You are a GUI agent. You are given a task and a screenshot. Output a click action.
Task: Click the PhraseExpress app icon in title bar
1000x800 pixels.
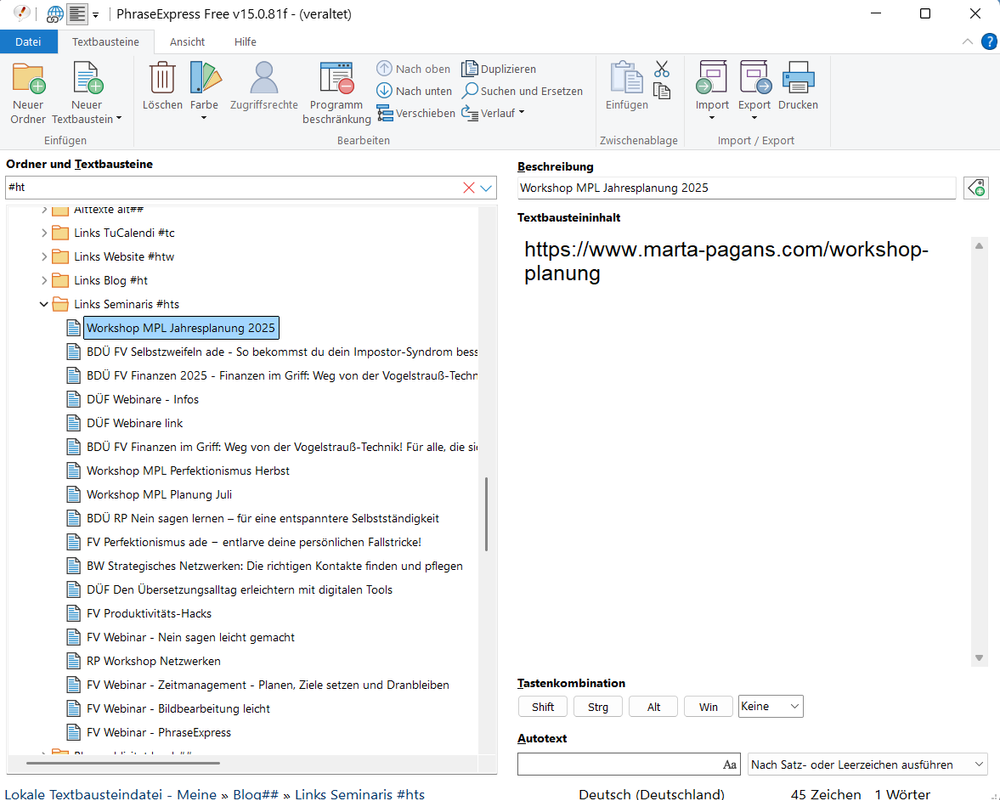22,13
